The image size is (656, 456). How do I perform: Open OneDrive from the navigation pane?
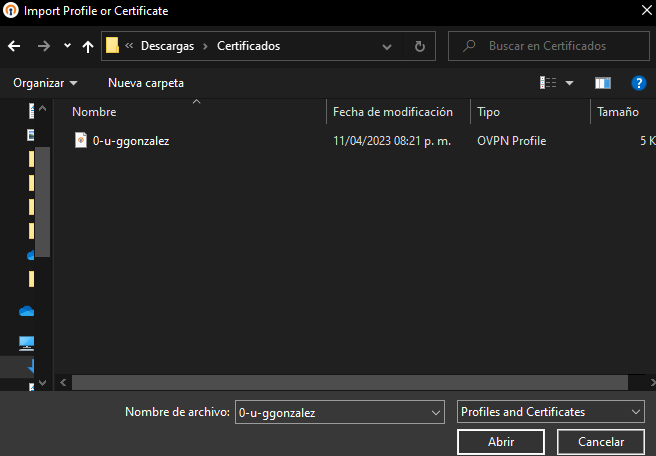coord(26,311)
